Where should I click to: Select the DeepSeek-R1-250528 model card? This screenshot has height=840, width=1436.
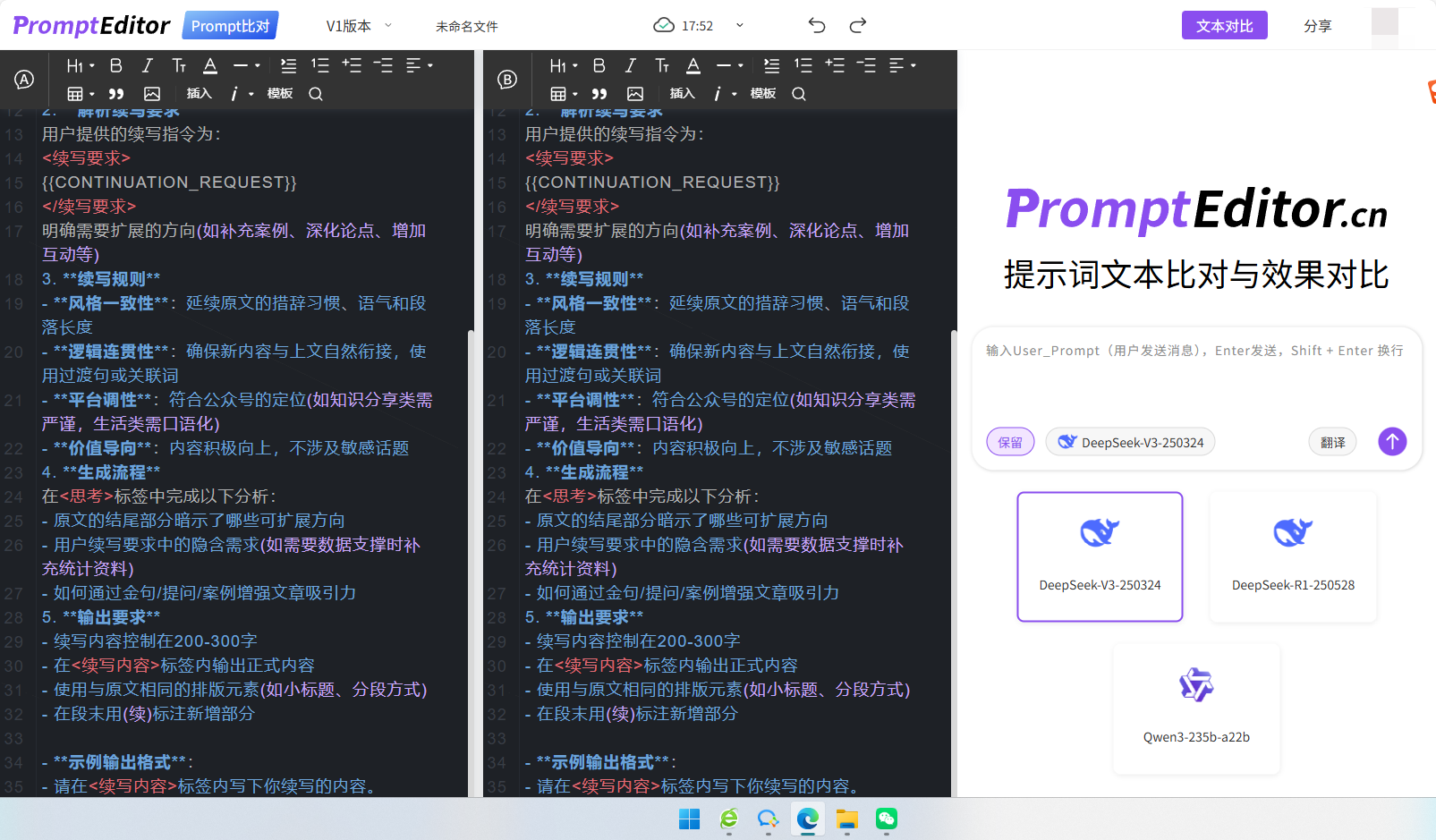click(1293, 556)
